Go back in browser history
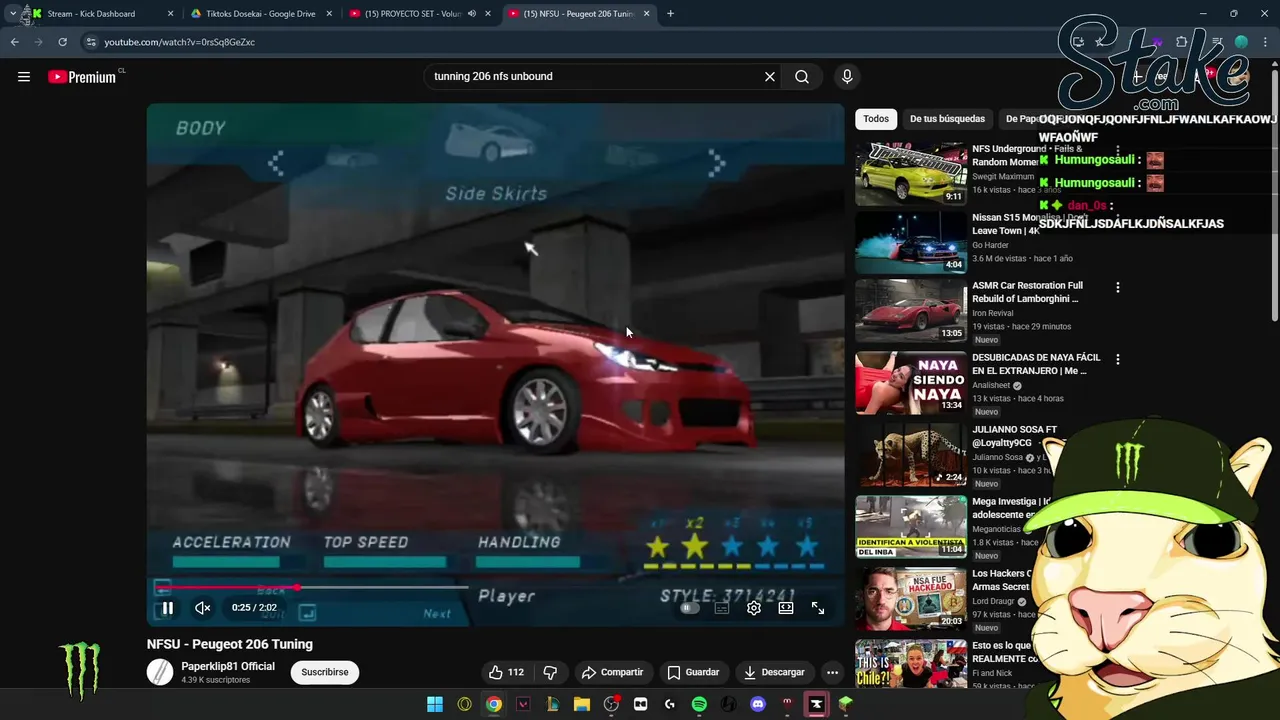The height and width of the screenshot is (720, 1280). coord(14,42)
